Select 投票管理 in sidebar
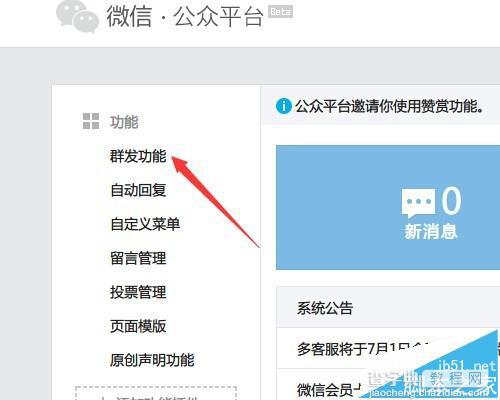 (138, 292)
